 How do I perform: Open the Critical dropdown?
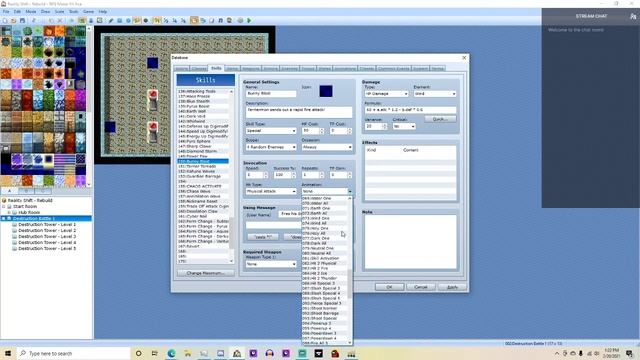404,127
